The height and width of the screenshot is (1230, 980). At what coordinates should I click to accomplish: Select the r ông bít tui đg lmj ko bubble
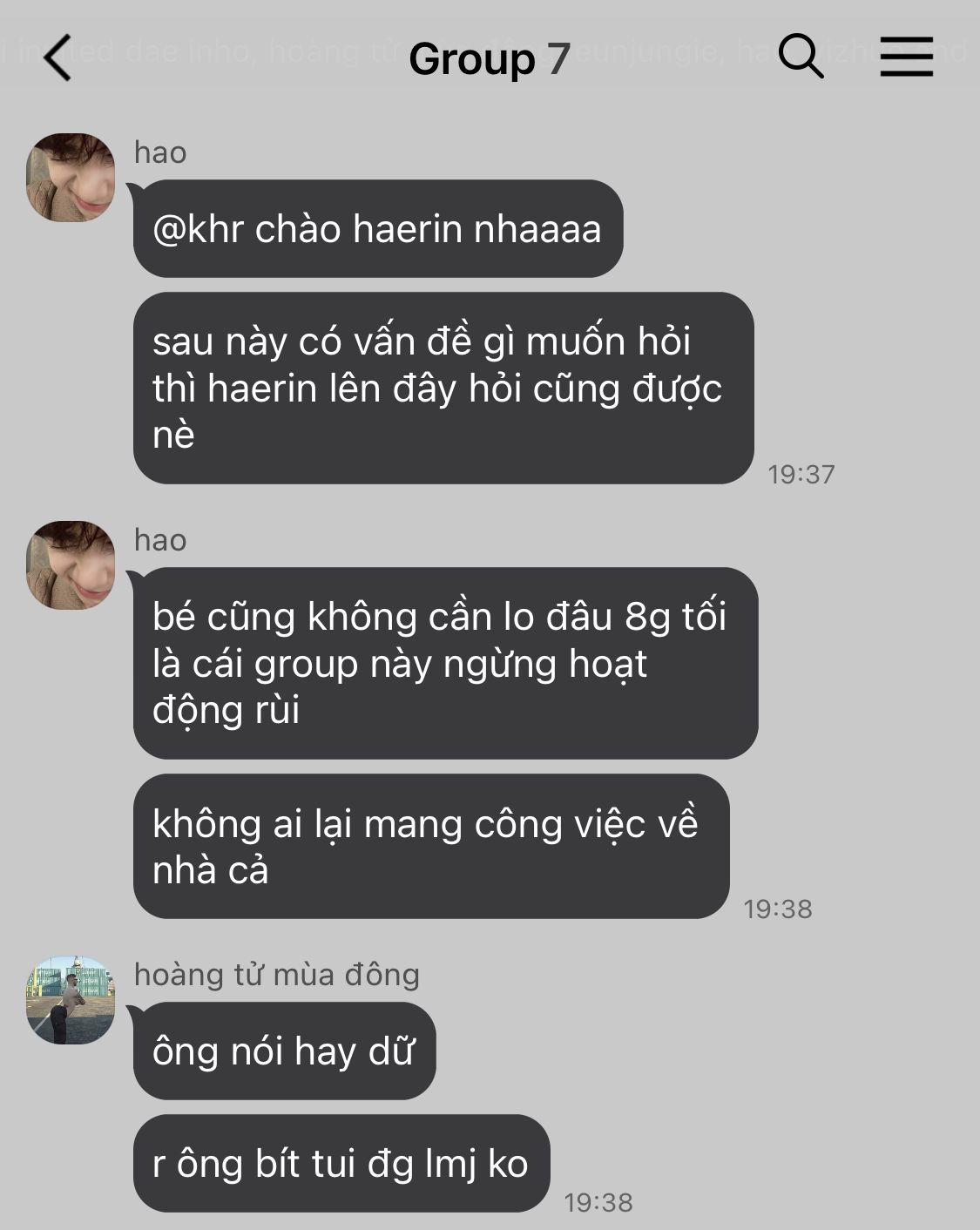341,1163
